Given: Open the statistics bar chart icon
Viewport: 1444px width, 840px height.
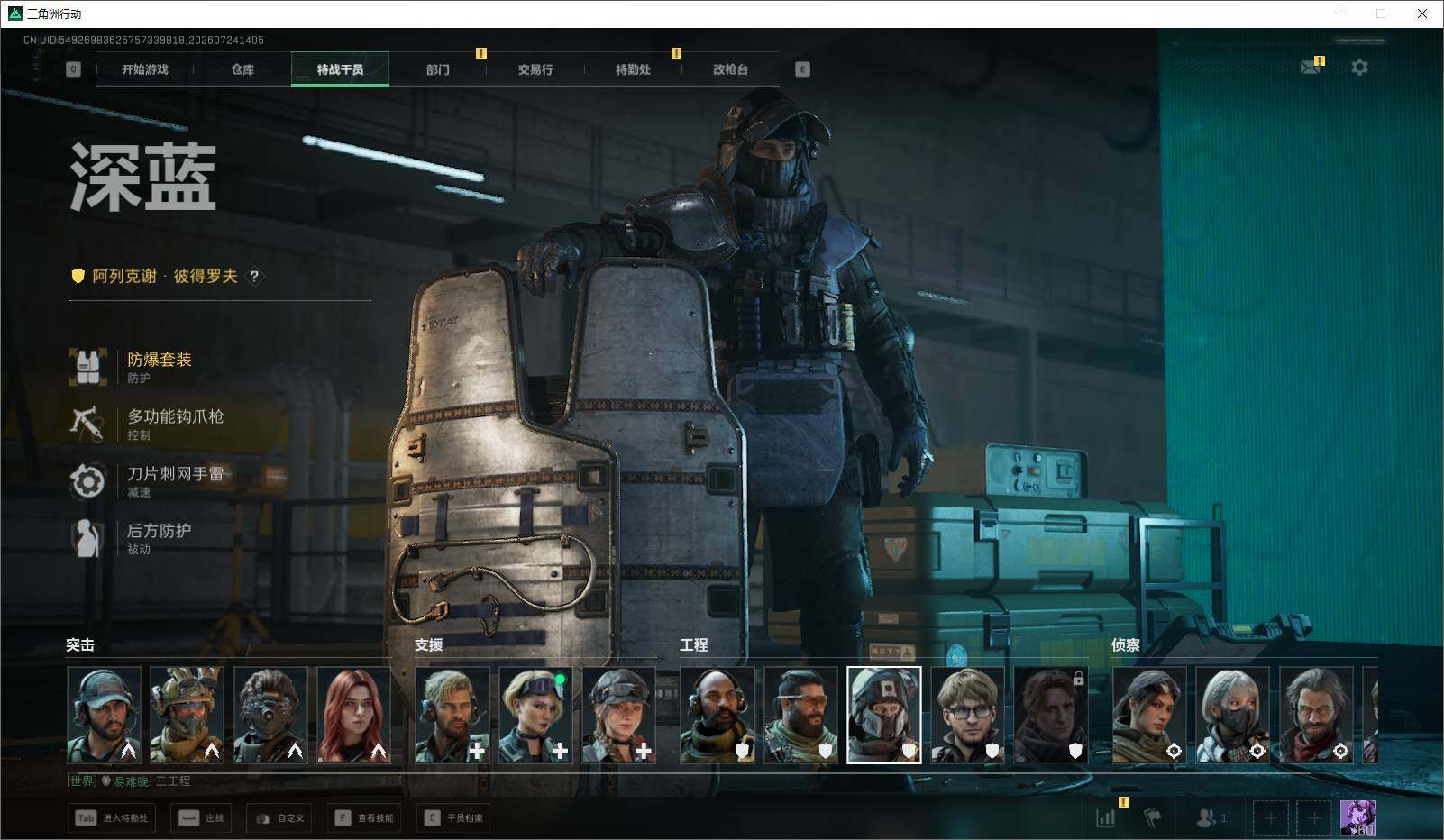Looking at the screenshot, I should click(x=1106, y=817).
